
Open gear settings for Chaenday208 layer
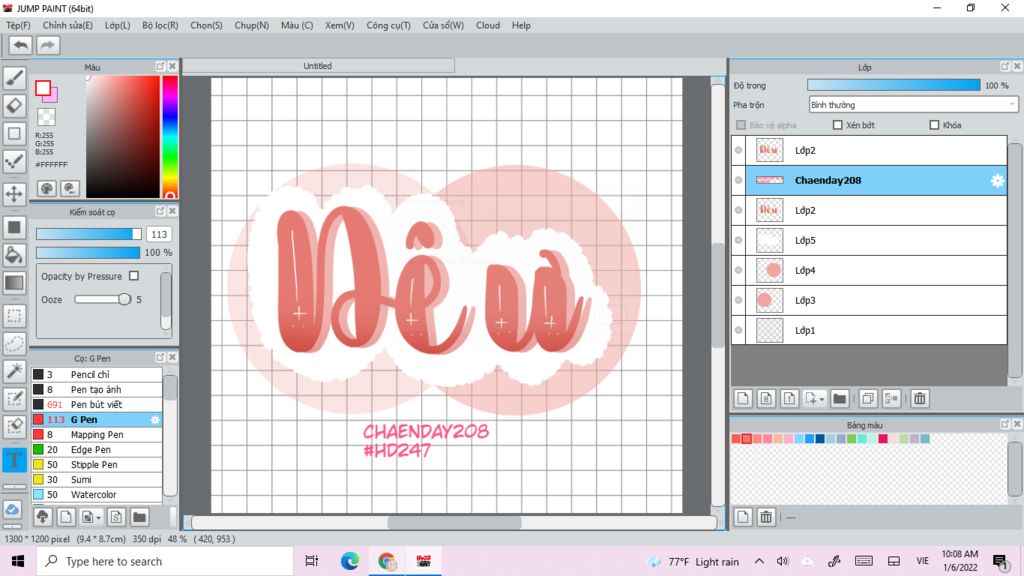pos(997,181)
